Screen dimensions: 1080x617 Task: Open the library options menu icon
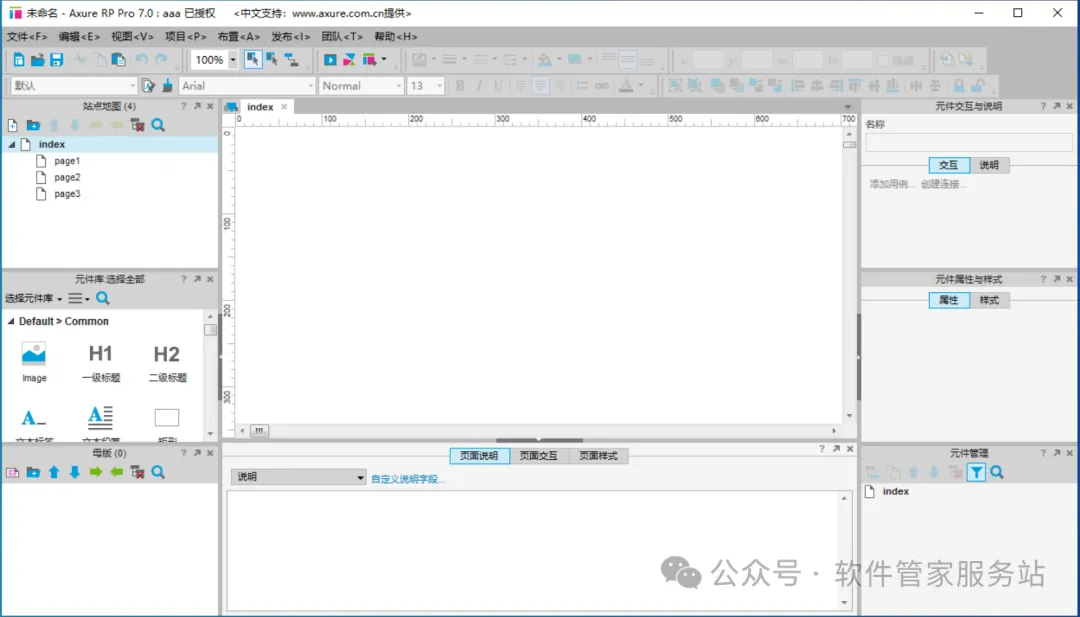(78, 298)
